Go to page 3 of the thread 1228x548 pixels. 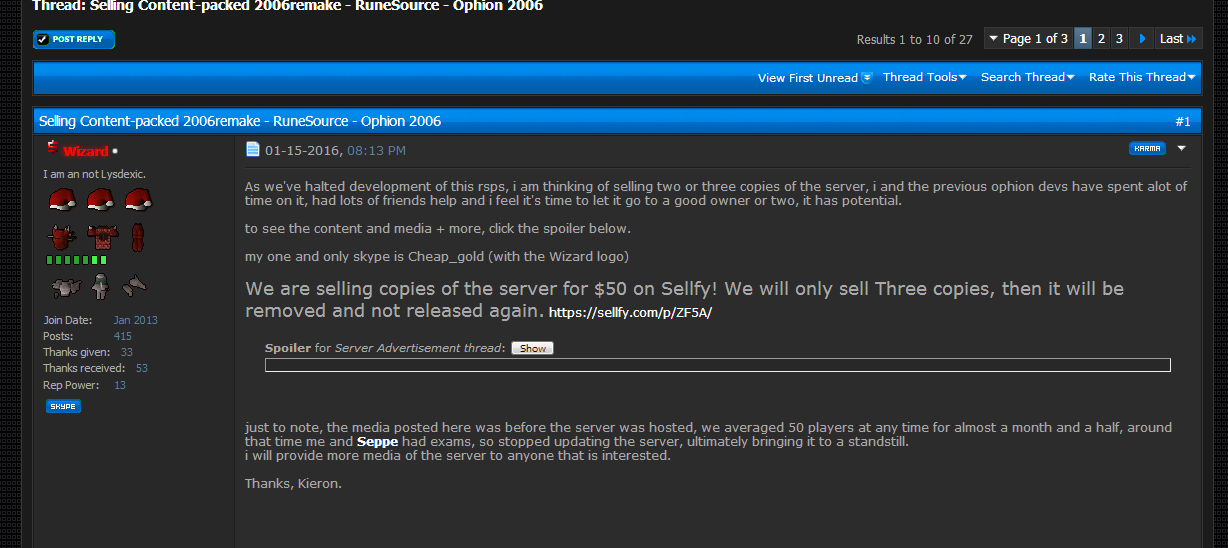click(x=1119, y=39)
